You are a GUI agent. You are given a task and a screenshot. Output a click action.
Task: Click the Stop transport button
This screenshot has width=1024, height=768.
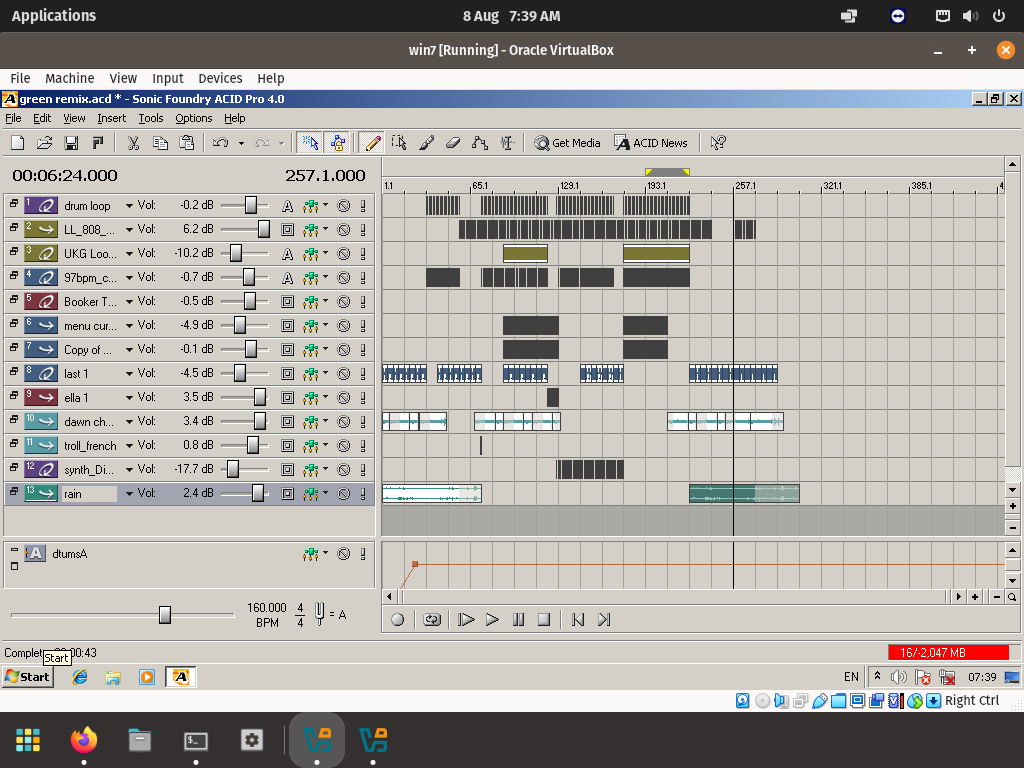[x=544, y=620]
